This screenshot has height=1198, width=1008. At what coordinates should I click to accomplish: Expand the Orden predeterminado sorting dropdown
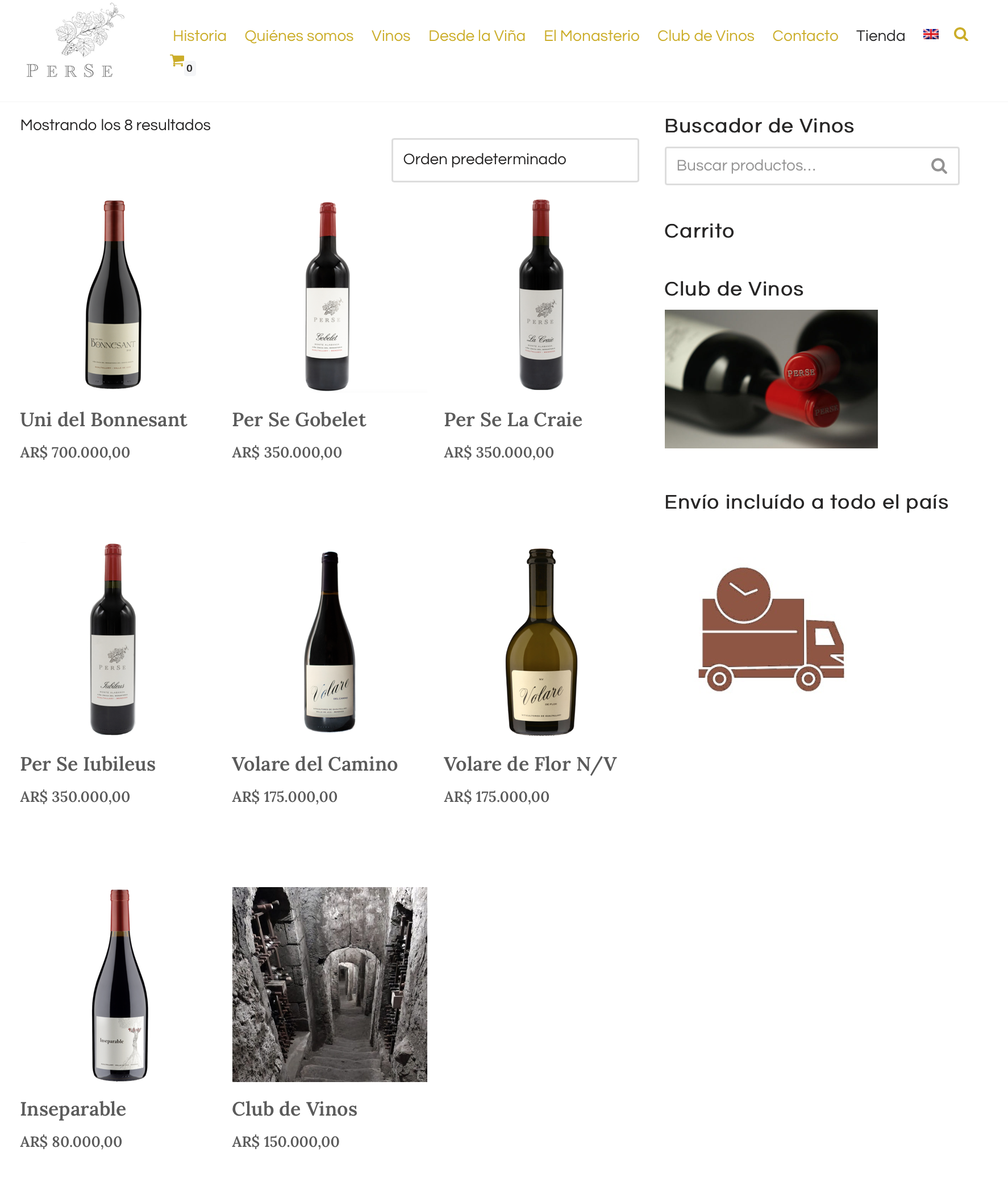(x=515, y=160)
